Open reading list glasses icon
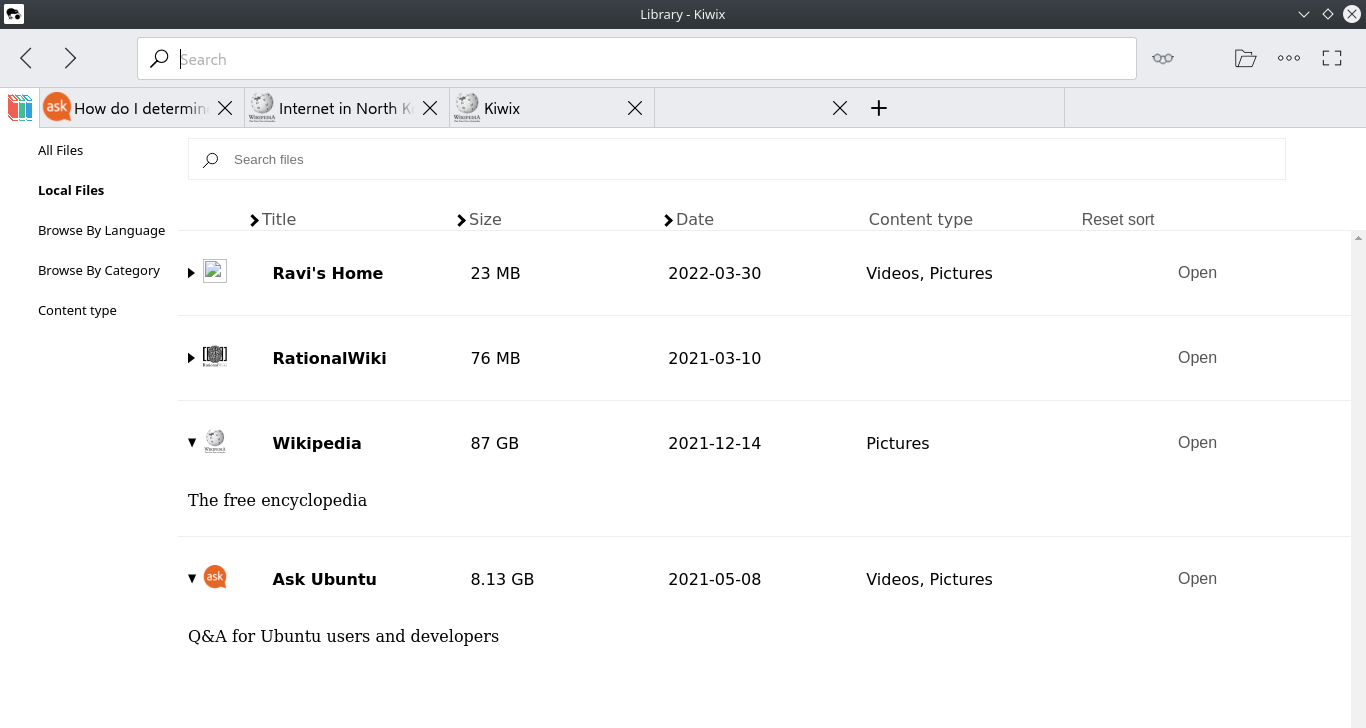1366x728 pixels. (1162, 58)
